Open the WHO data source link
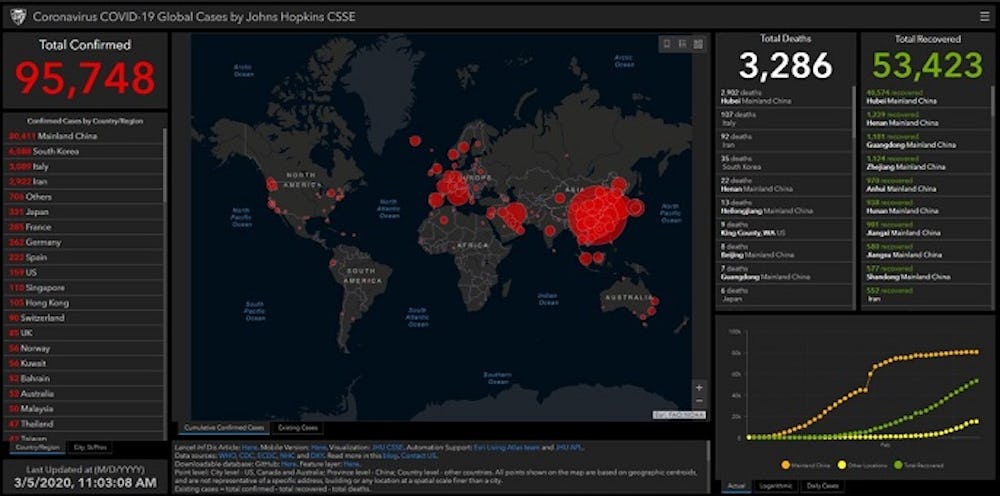The height and width of the screenshot is (496, 1000). (228, 456)
